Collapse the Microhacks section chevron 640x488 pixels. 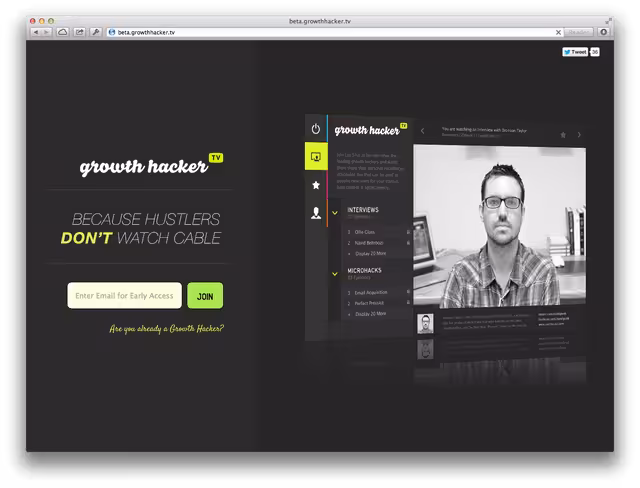(x=335, y=274)
